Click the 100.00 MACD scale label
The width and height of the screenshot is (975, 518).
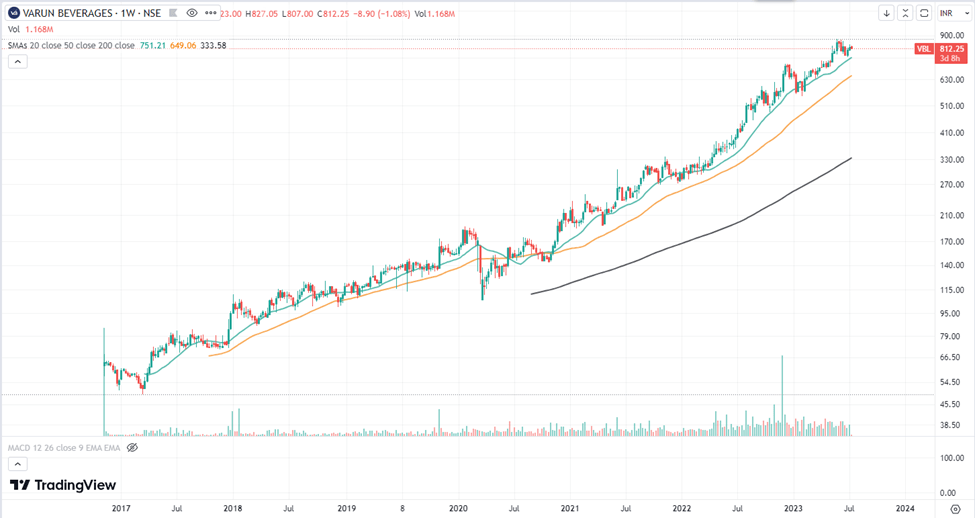tap(952, 458)
